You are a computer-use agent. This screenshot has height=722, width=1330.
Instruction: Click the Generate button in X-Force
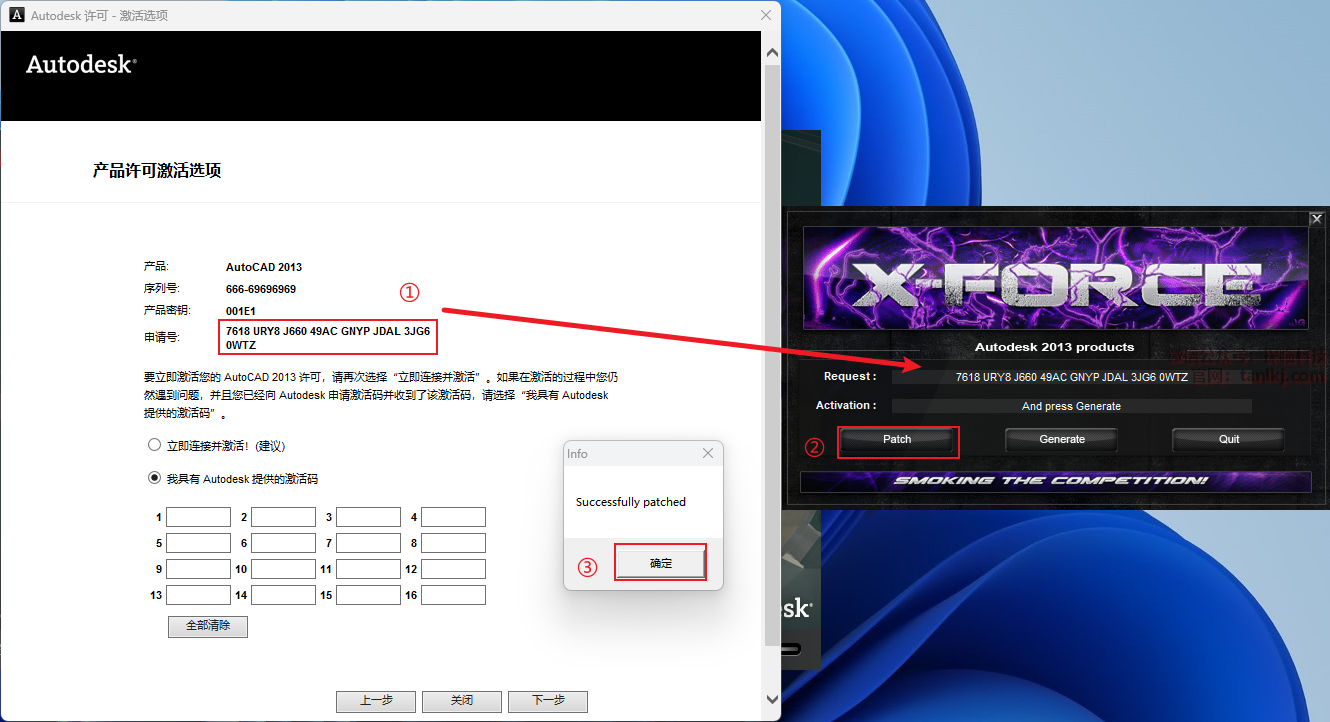(1062, 440)
